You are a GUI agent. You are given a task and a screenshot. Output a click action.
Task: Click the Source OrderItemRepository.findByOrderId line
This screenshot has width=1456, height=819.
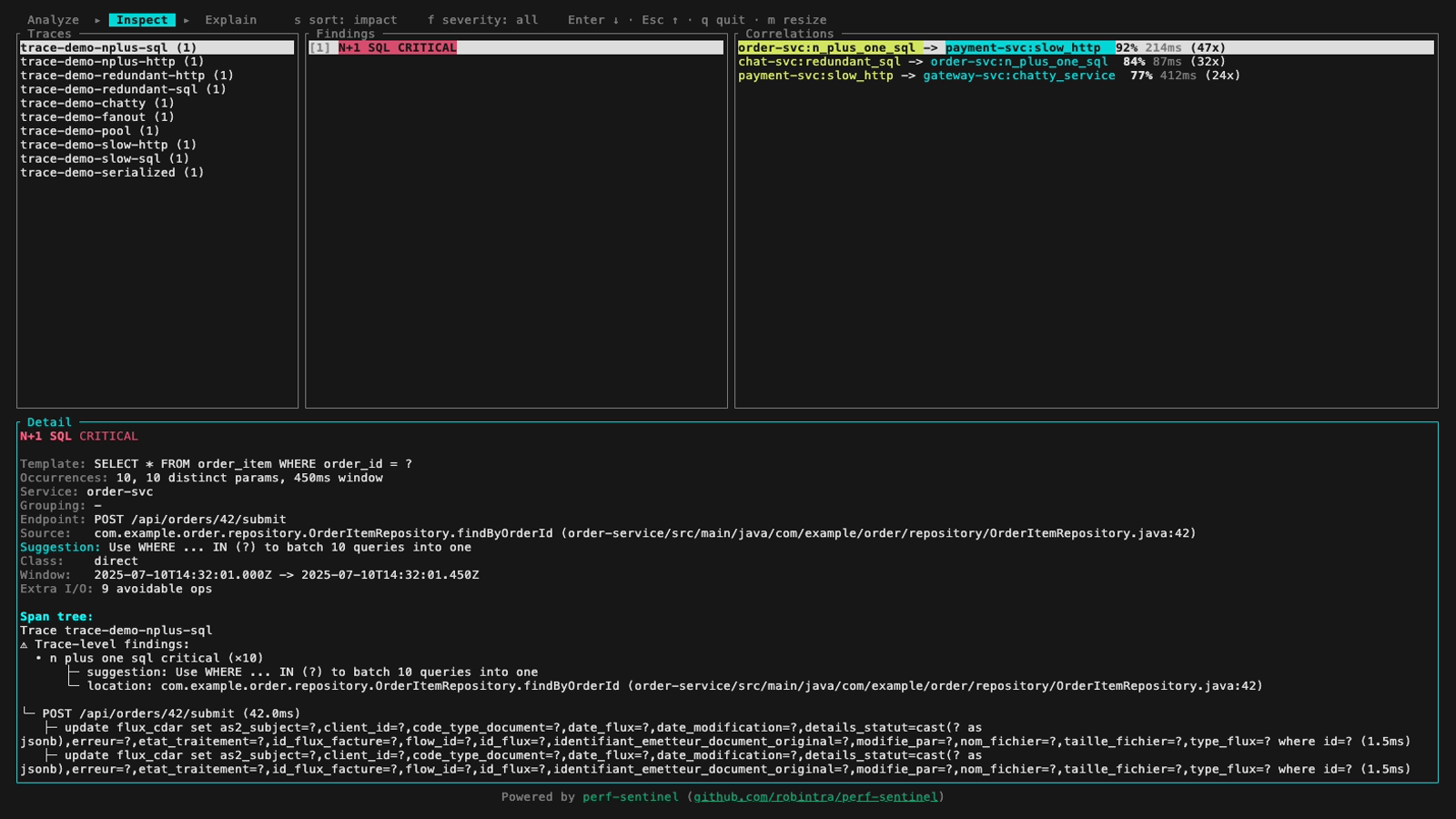pos(608,533)
